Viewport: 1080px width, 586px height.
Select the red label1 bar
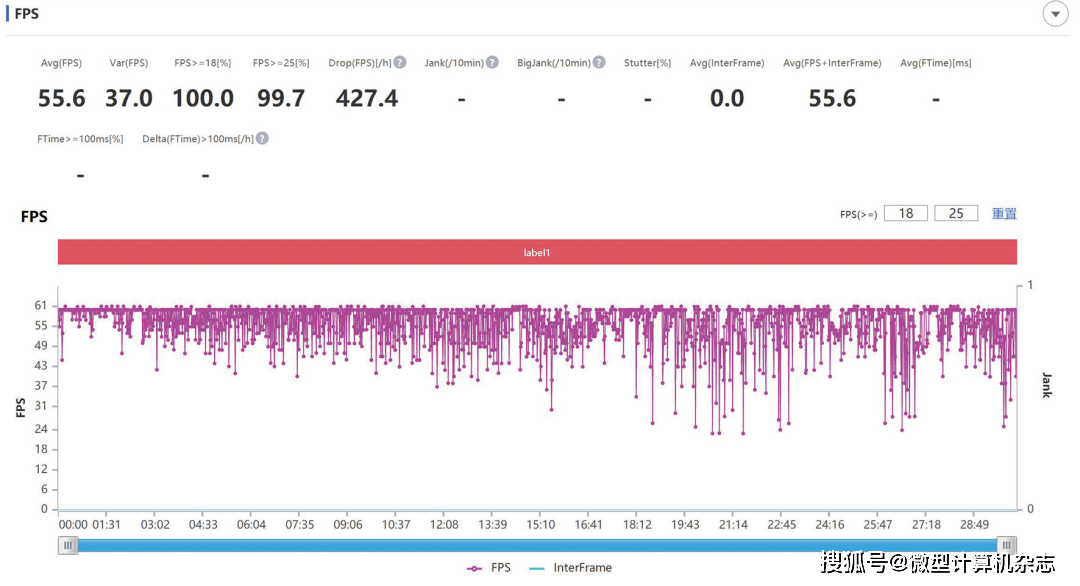tap(537, 253)
